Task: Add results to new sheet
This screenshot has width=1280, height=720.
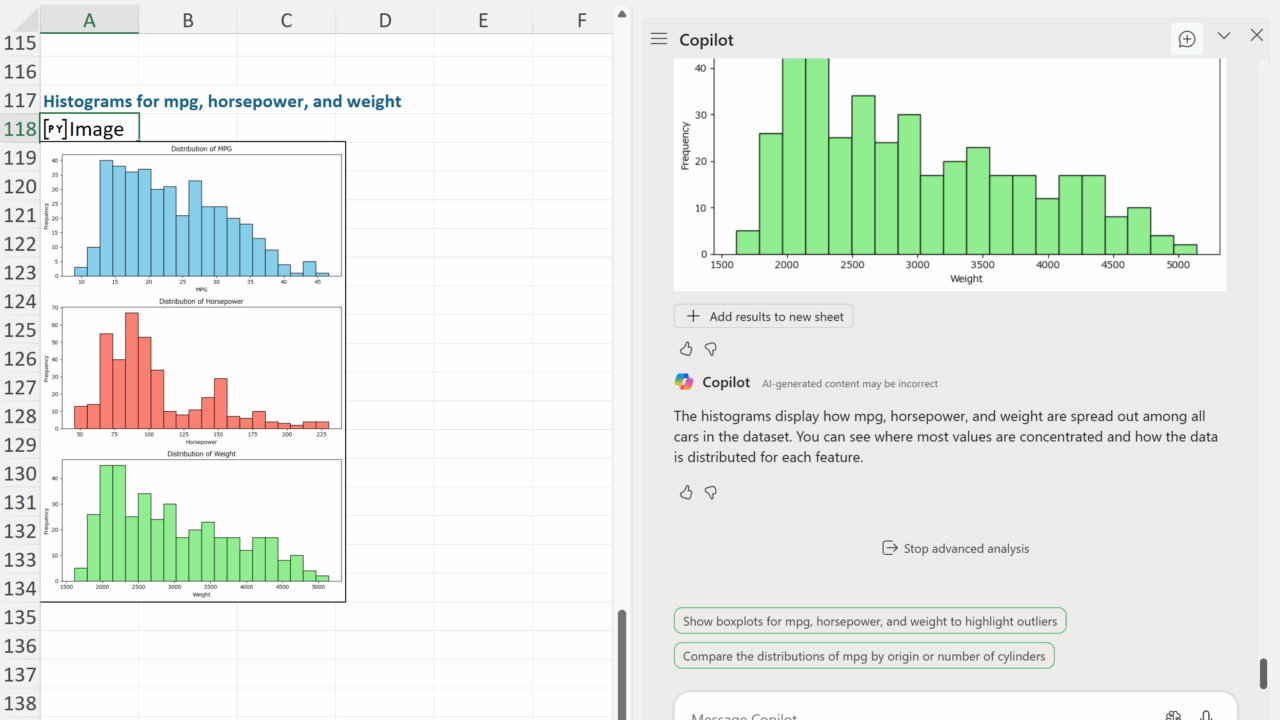Action: pyautogui.click(x=764, y=316)
